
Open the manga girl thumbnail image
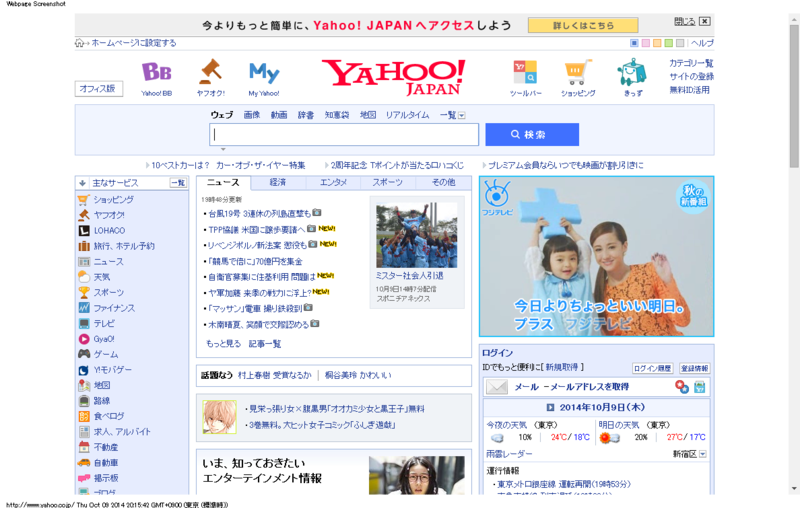219,417
